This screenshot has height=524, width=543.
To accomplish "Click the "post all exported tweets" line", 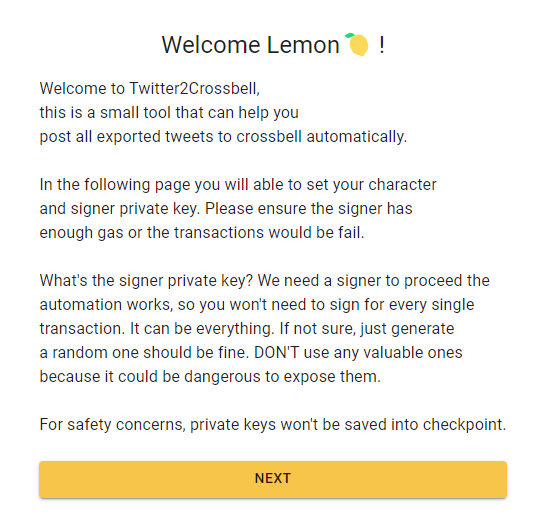I will coord(223,136).
